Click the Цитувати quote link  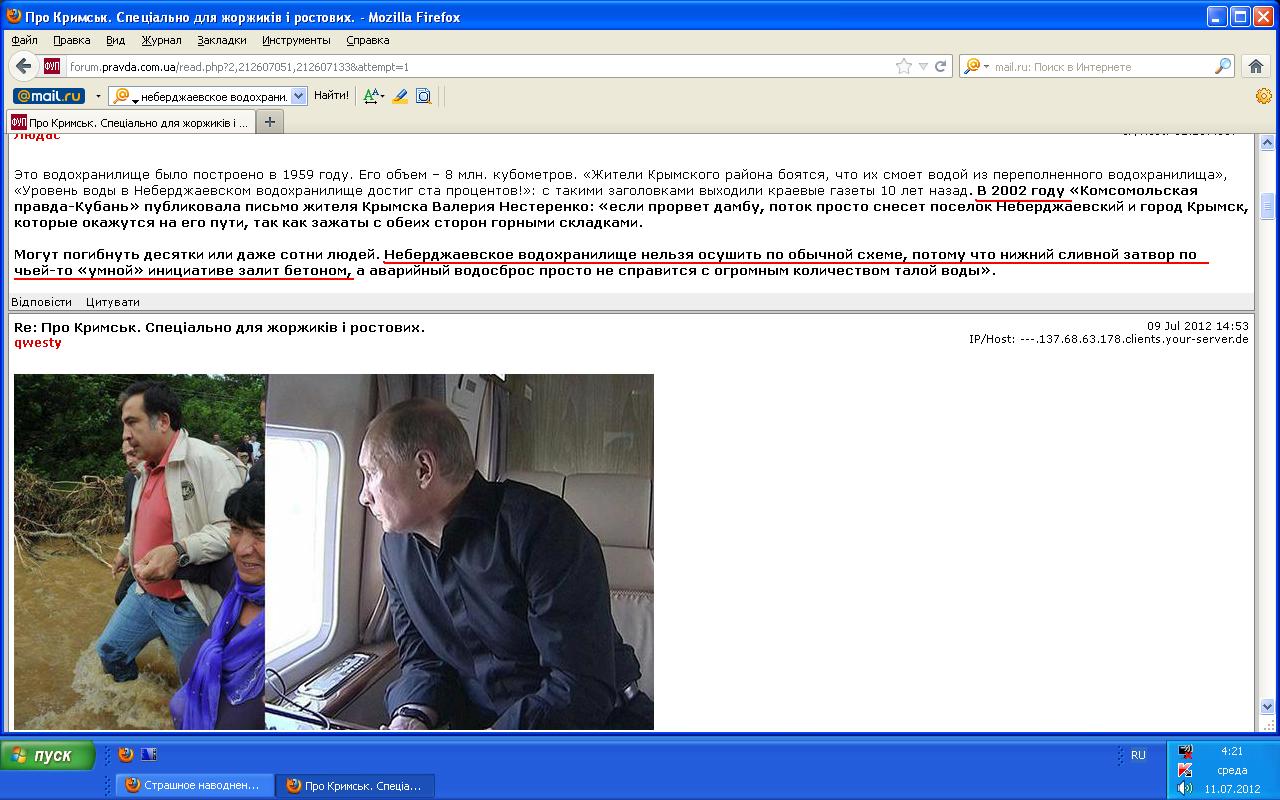(x=113, y=302)
